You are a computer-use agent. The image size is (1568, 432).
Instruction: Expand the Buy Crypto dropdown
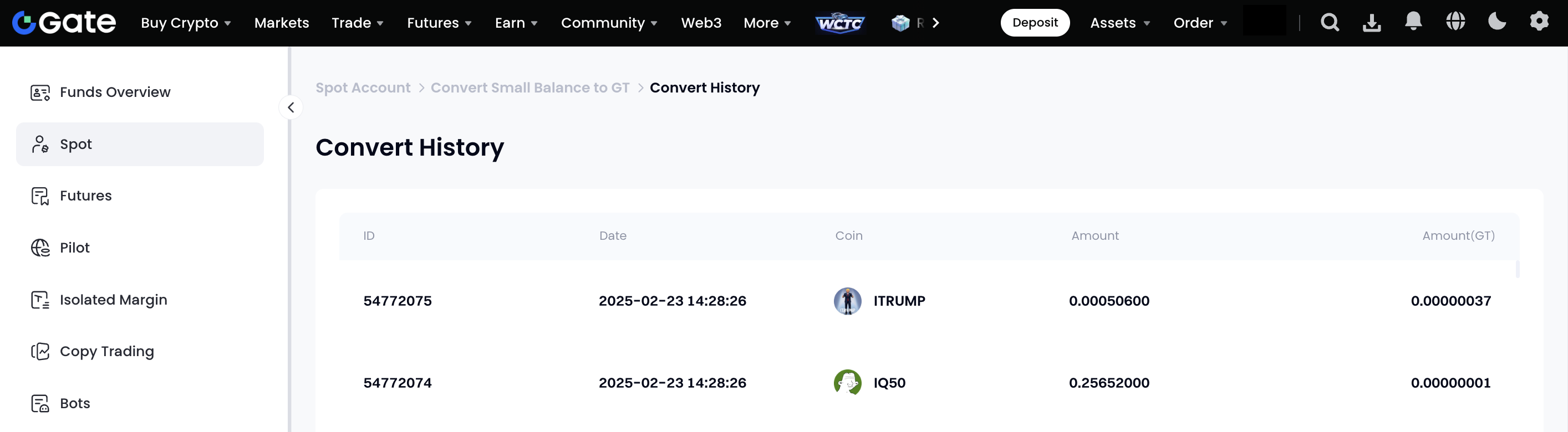click(186, 23)
